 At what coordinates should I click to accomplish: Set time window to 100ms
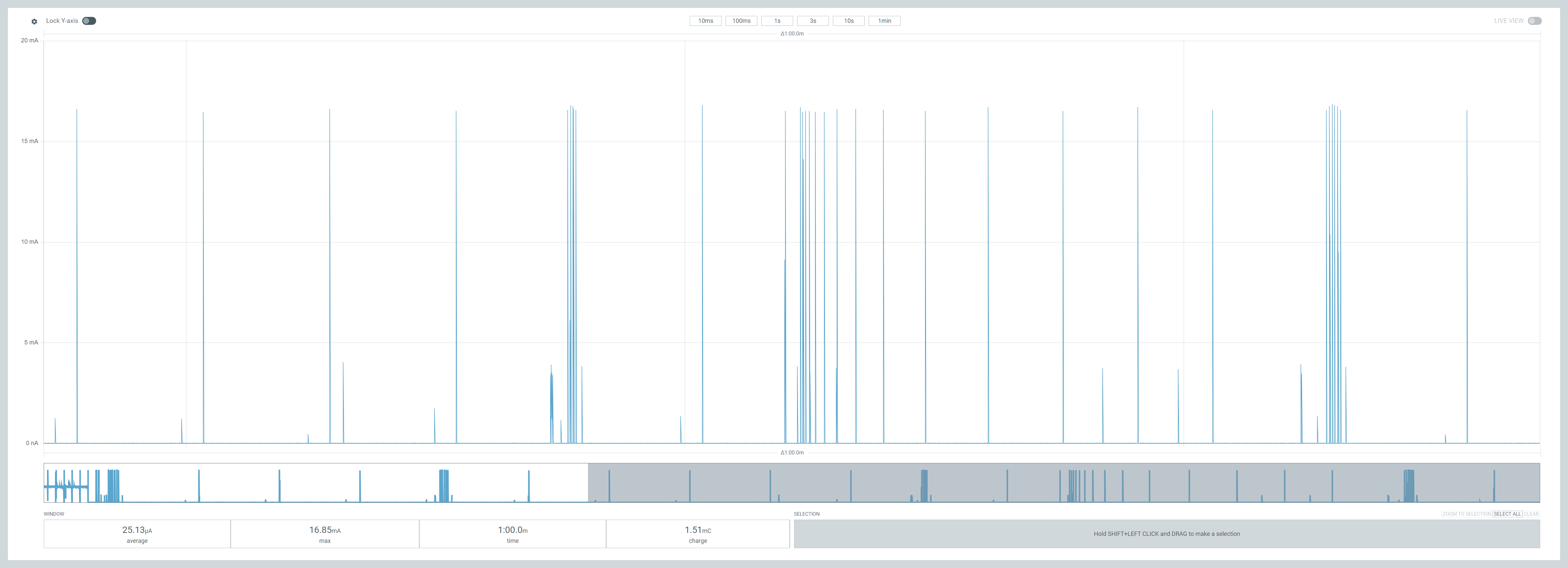pyautogui.click(x=741, y=21)
